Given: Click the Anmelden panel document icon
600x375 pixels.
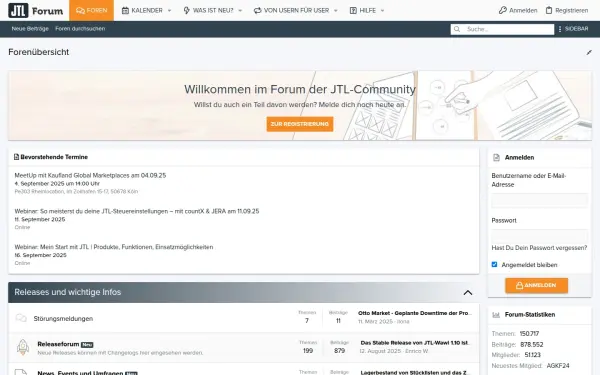Looking at the screenshot, I should point(496,158).
